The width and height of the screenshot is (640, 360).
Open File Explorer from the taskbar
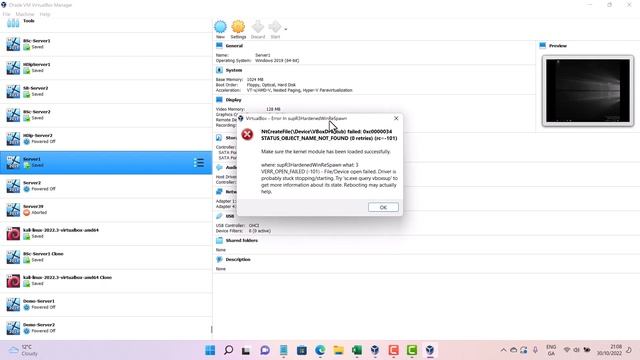pos(338,350)
